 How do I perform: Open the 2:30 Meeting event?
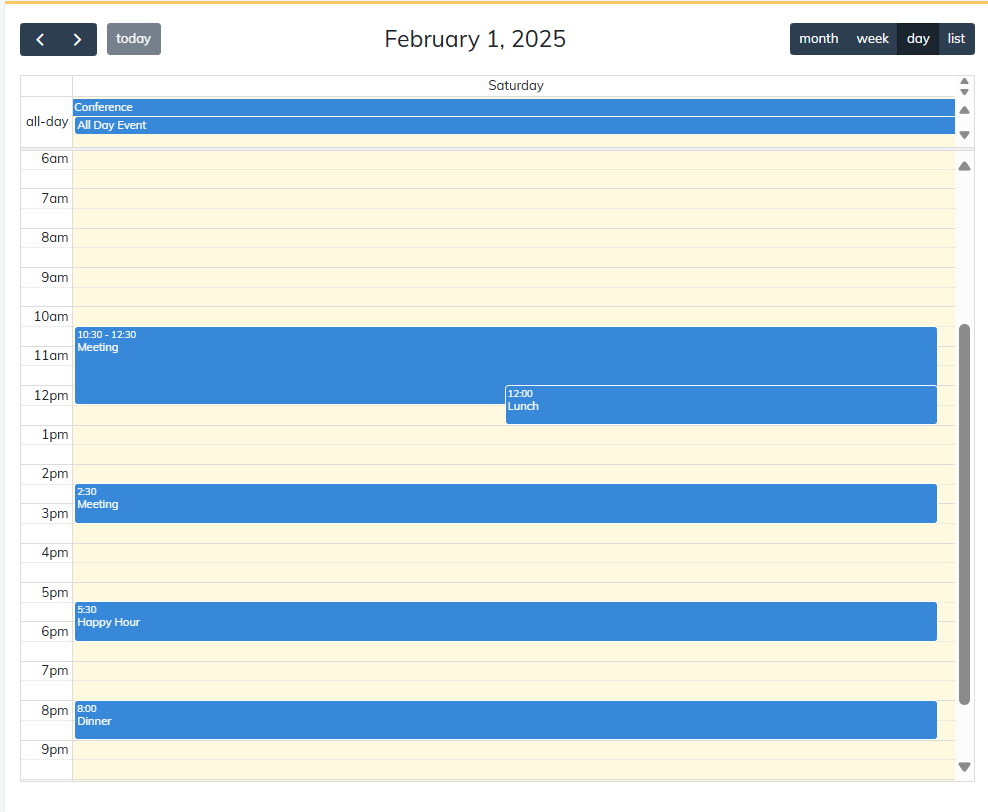pyautogui.click(x=500, y=503)
